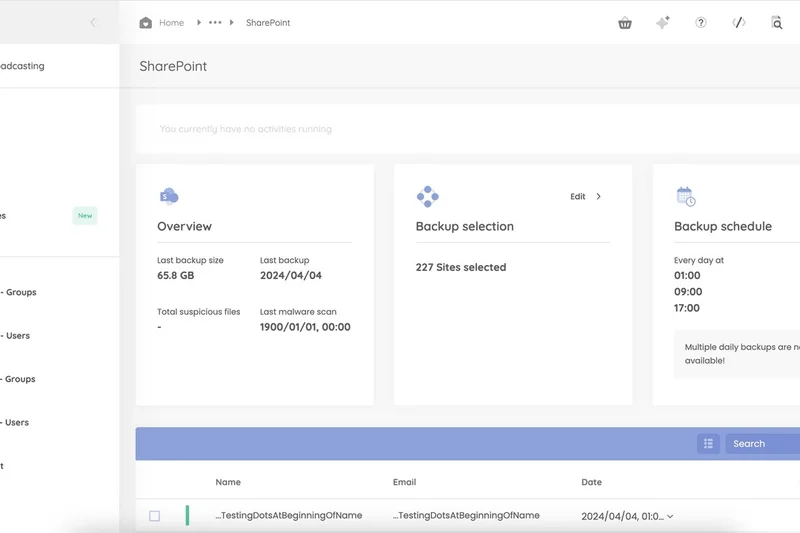Screen dimensions: 800x533
Task: Click last backup size 65.8 GB
Action: coord(176,275)
